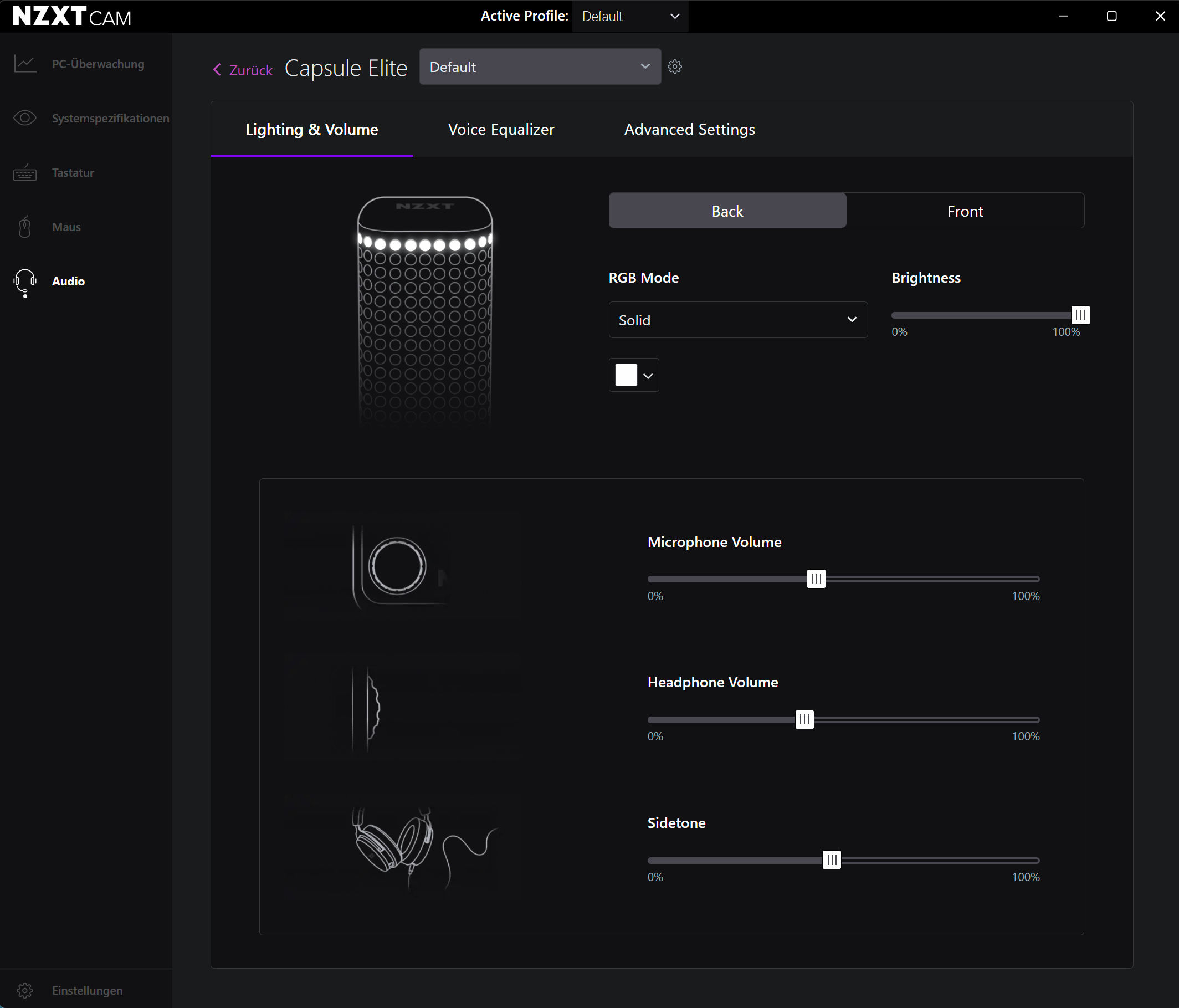The height and width of the screenshot is (1008, 1179).
Task: Click the Sidetone label
Action: point(676,822)
